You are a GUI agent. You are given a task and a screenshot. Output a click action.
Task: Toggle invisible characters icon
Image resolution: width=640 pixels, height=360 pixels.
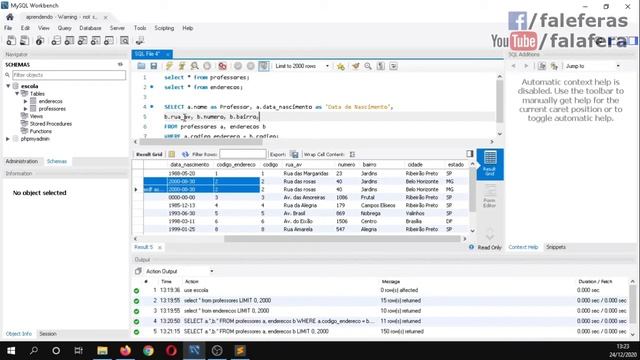pyautogui.click(x=380, y=66)
